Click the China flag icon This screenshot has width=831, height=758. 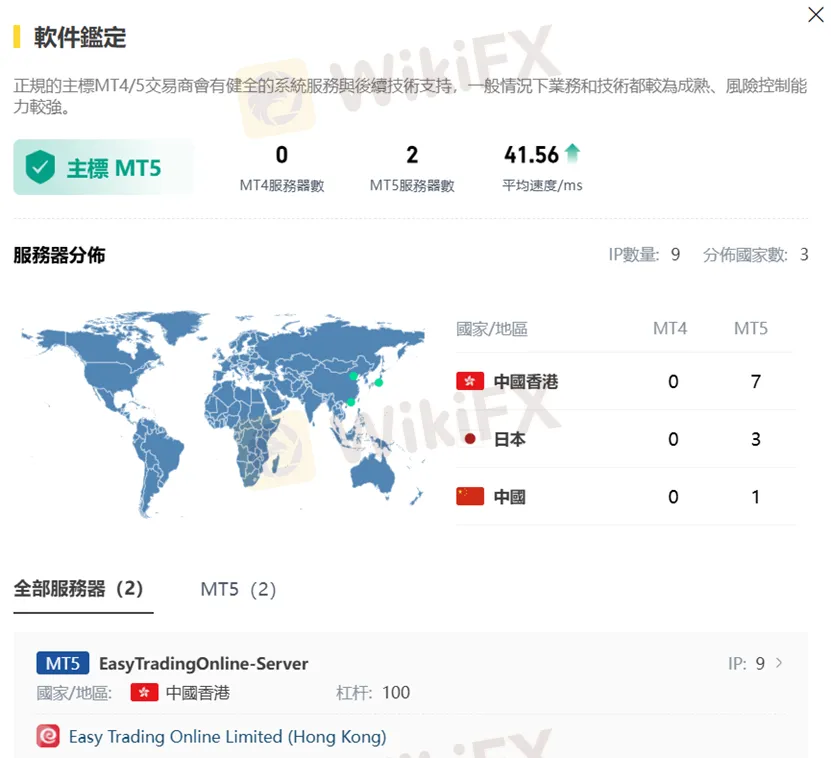(470, 497)
